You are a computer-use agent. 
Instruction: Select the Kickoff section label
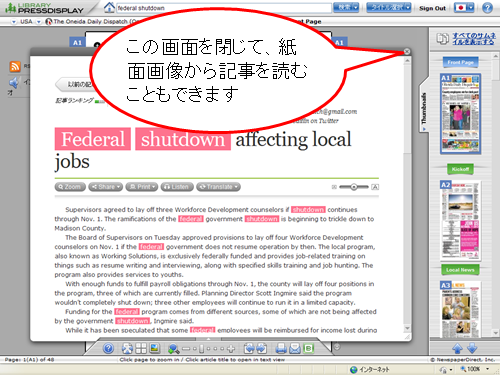(x=460, y=169)
